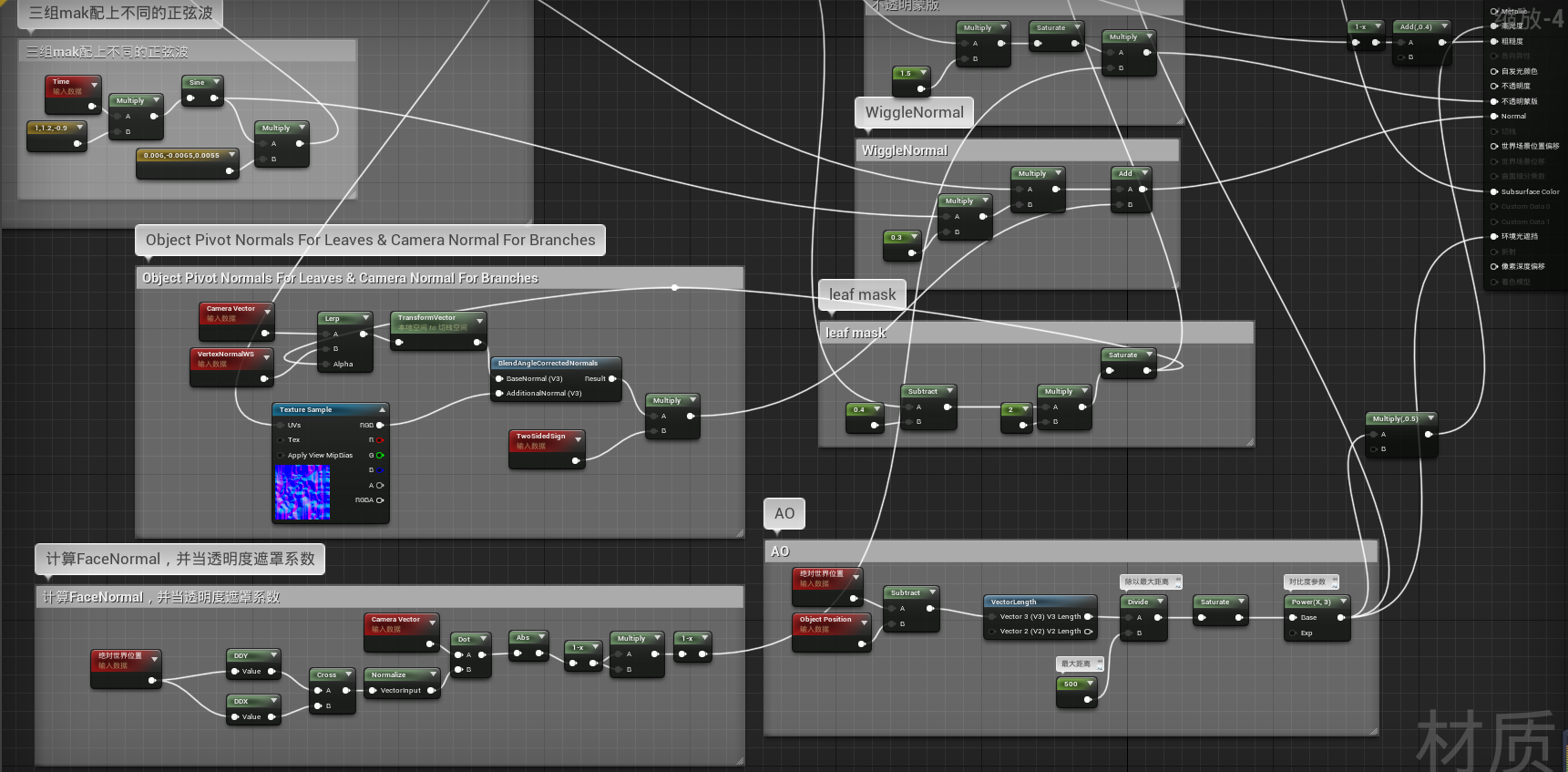
Task: Click the leaf mask comment bubble
Action: point(862,294)
